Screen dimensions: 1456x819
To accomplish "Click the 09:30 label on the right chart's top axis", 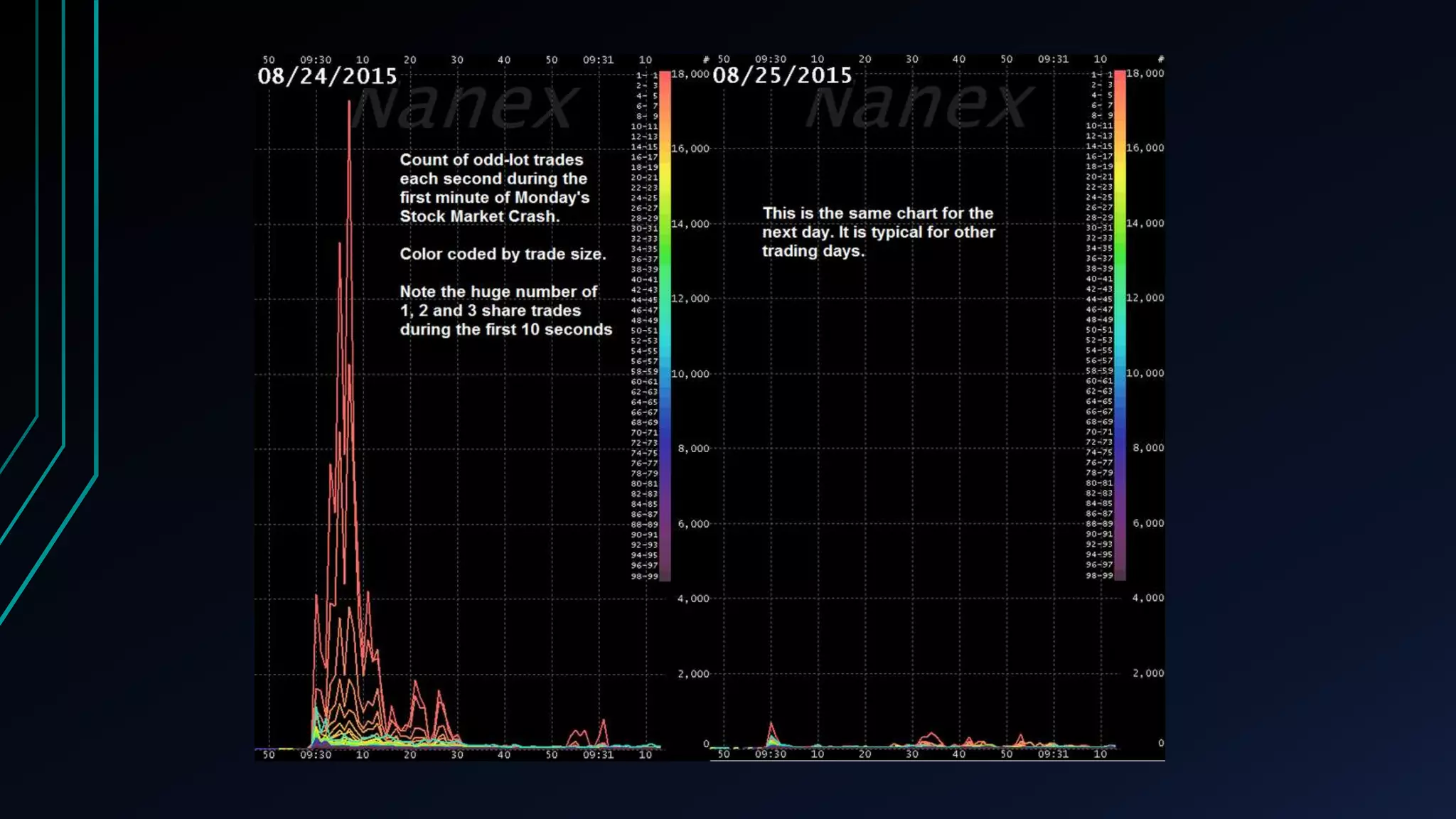I will click(x=770, y=59).
